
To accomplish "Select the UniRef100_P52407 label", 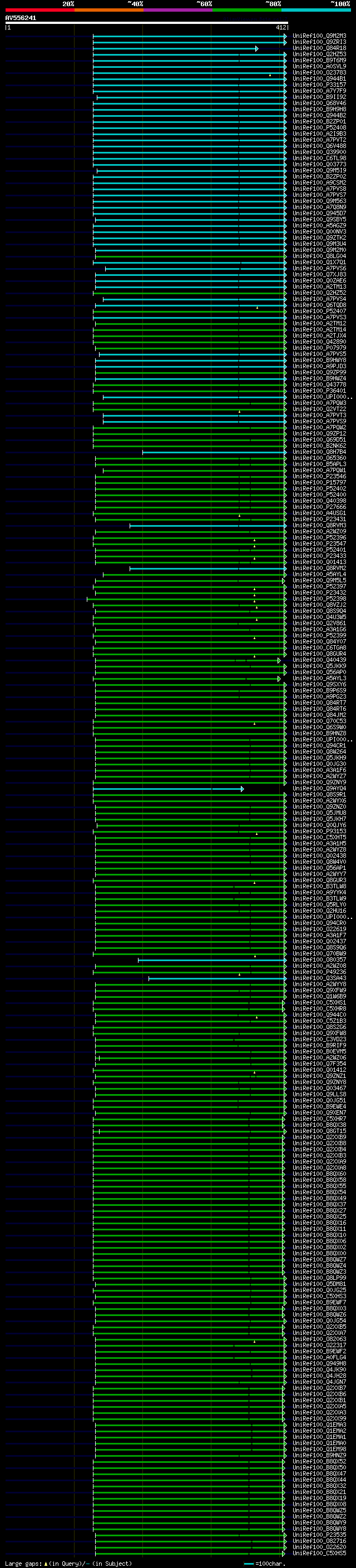I will (319, 311).
